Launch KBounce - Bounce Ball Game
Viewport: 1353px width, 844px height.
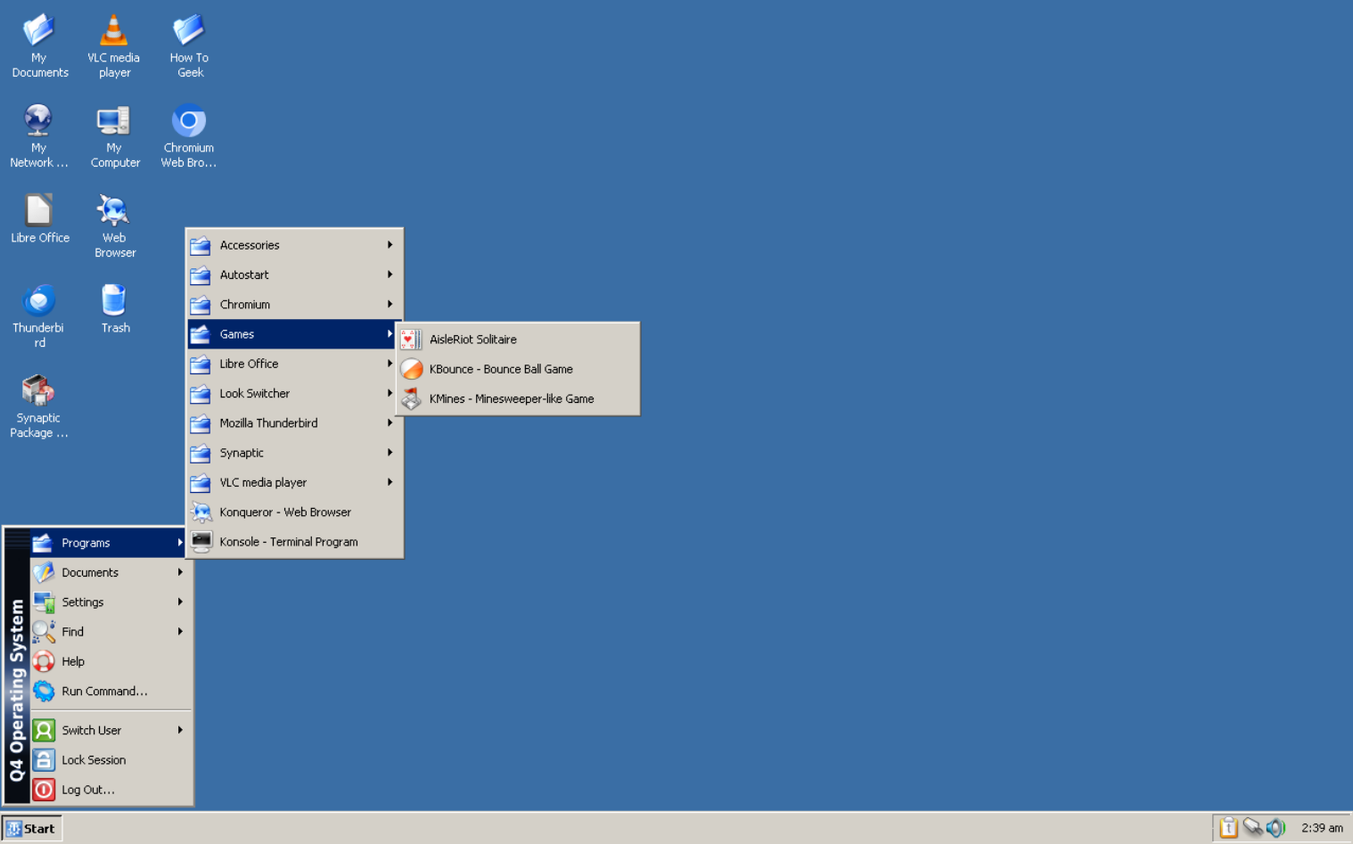(x=517, y=369)
